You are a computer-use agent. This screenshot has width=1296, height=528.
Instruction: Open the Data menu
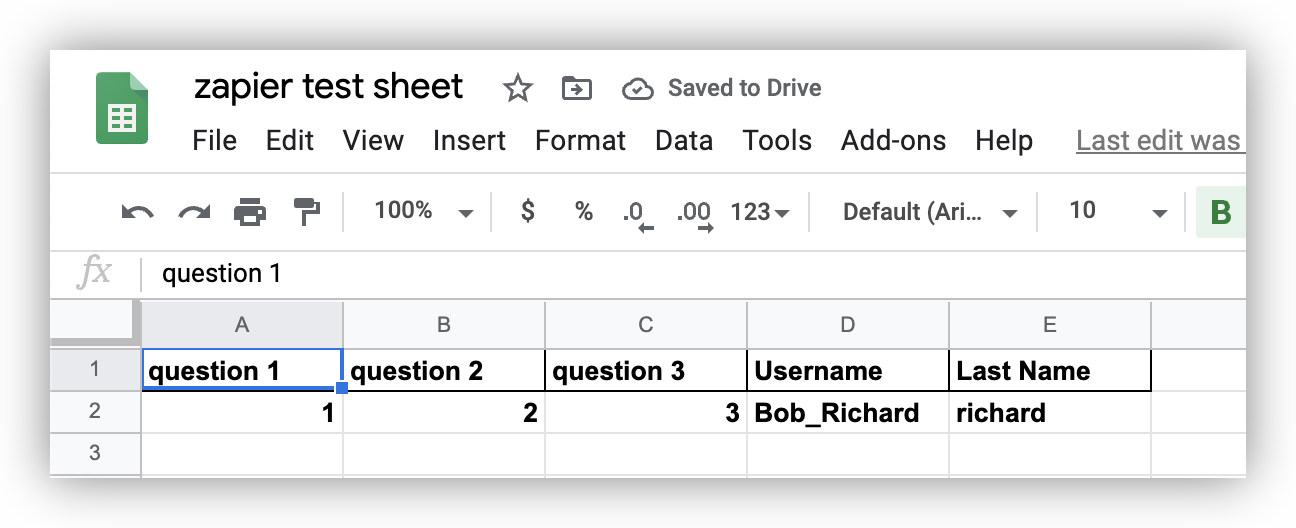684,141
